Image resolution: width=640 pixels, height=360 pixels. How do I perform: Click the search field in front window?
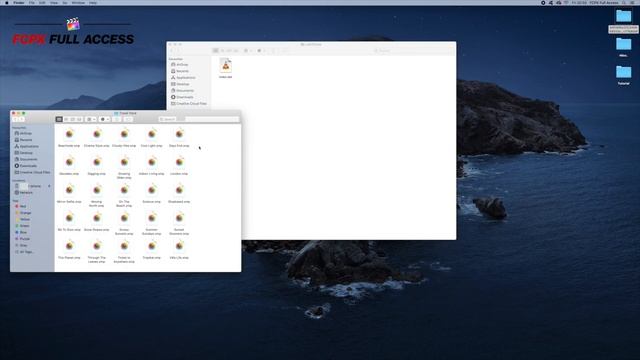coord(199,119)
